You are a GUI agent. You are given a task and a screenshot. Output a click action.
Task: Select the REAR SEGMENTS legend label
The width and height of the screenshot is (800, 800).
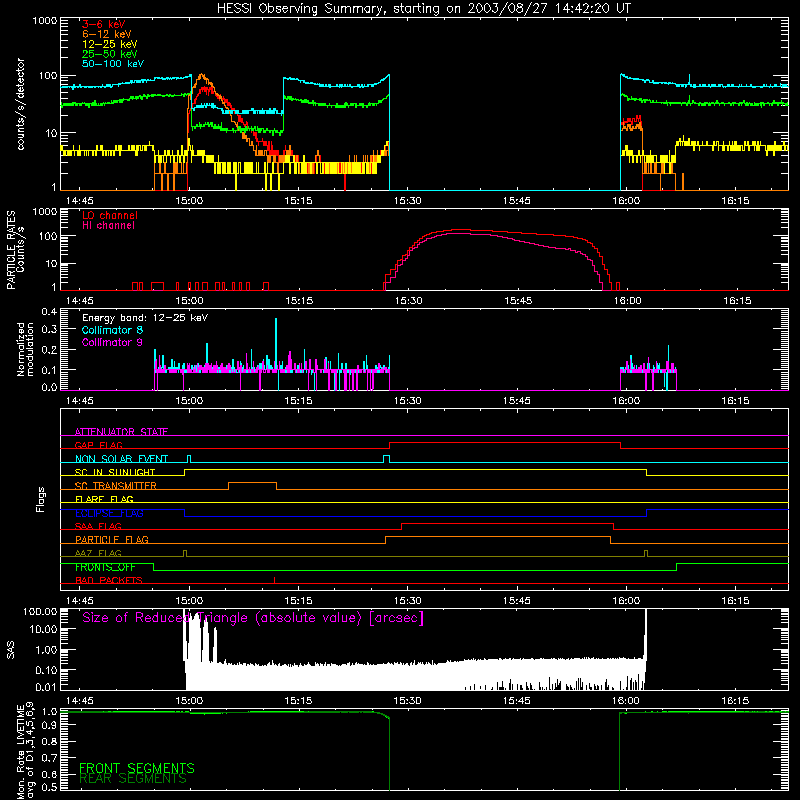coord(133,779)
